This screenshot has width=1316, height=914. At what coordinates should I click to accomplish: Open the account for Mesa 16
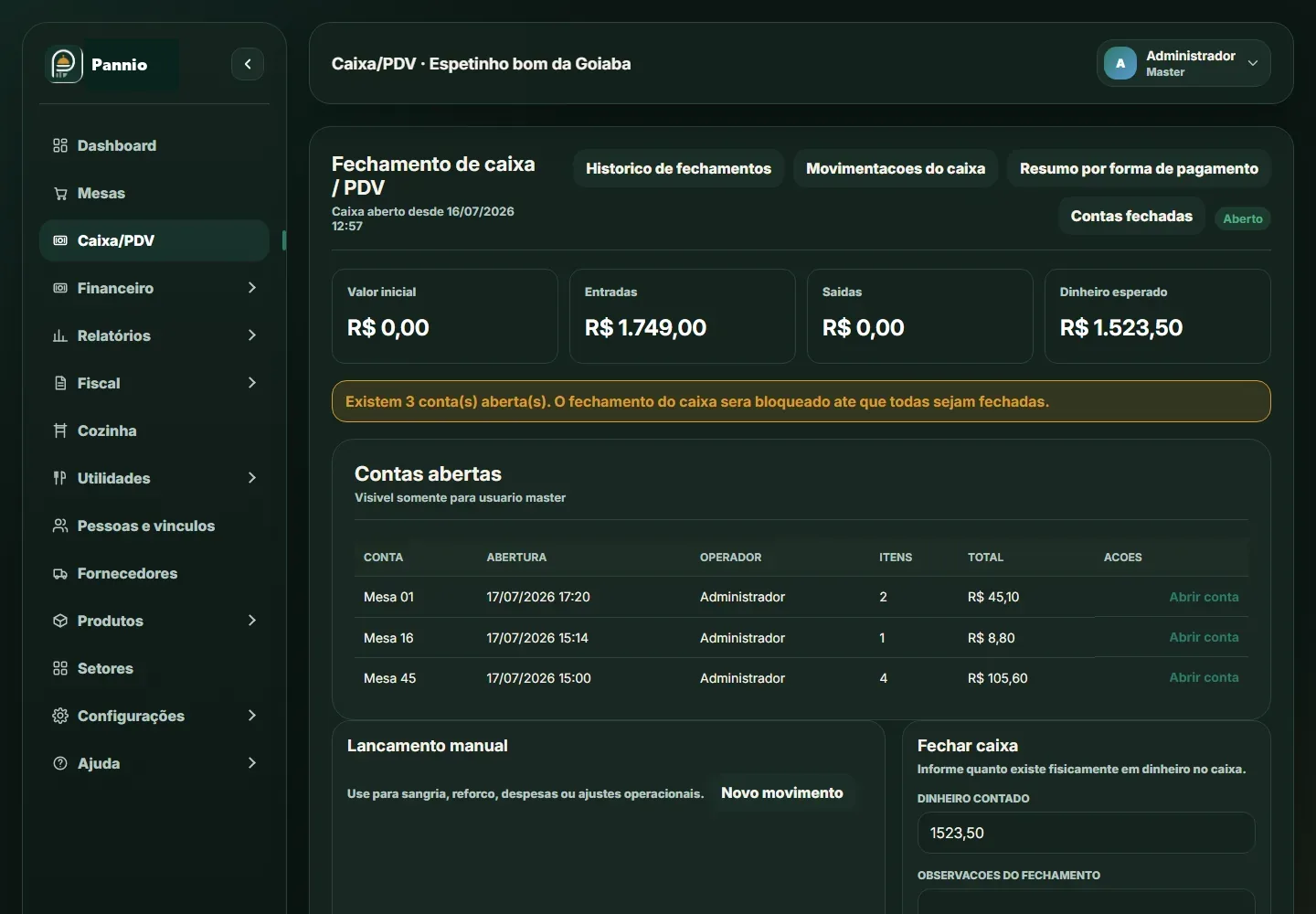click(1204, 637)
